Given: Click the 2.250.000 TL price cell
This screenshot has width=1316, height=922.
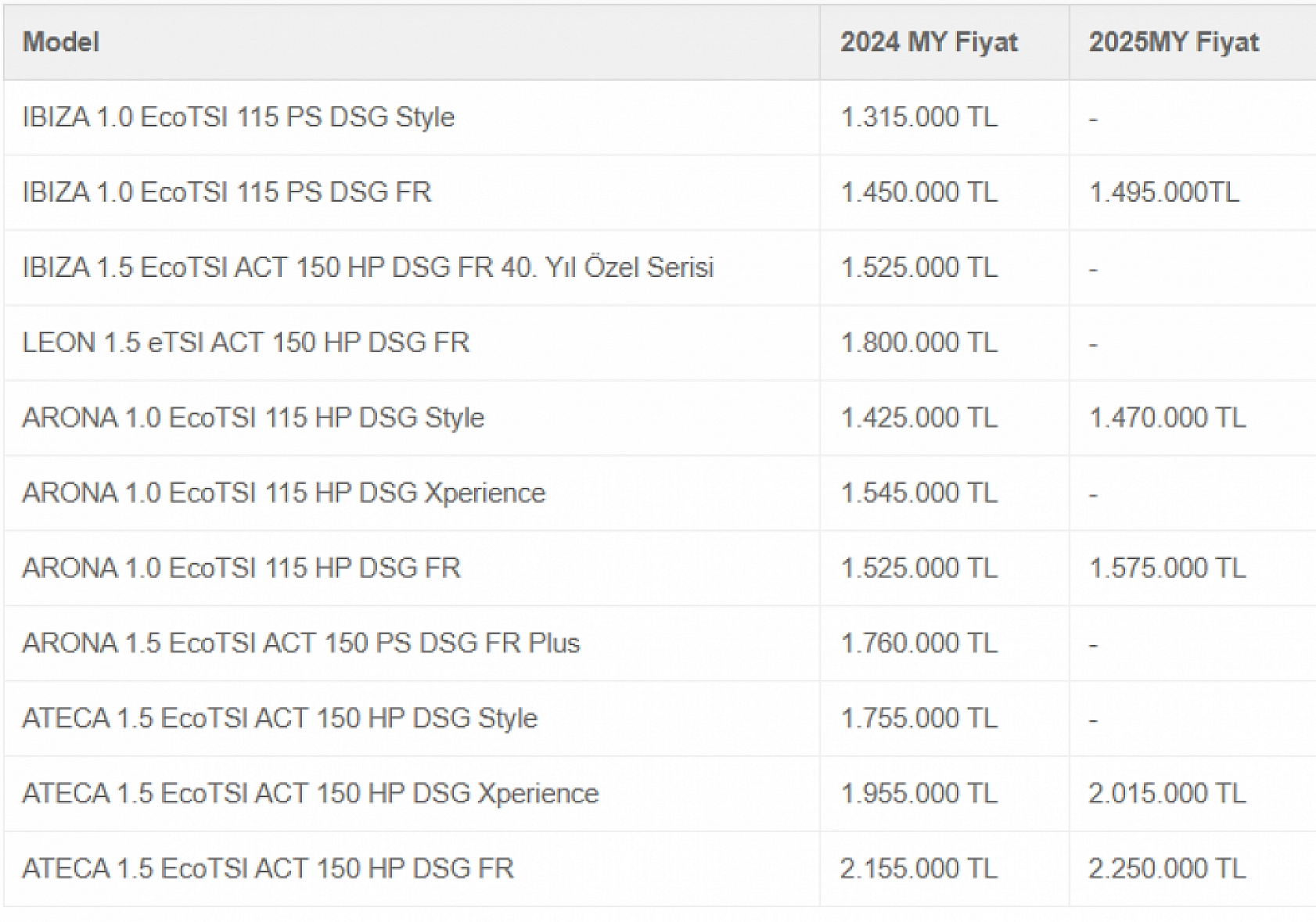Looking at the screenshot, I should point(1167,868).
